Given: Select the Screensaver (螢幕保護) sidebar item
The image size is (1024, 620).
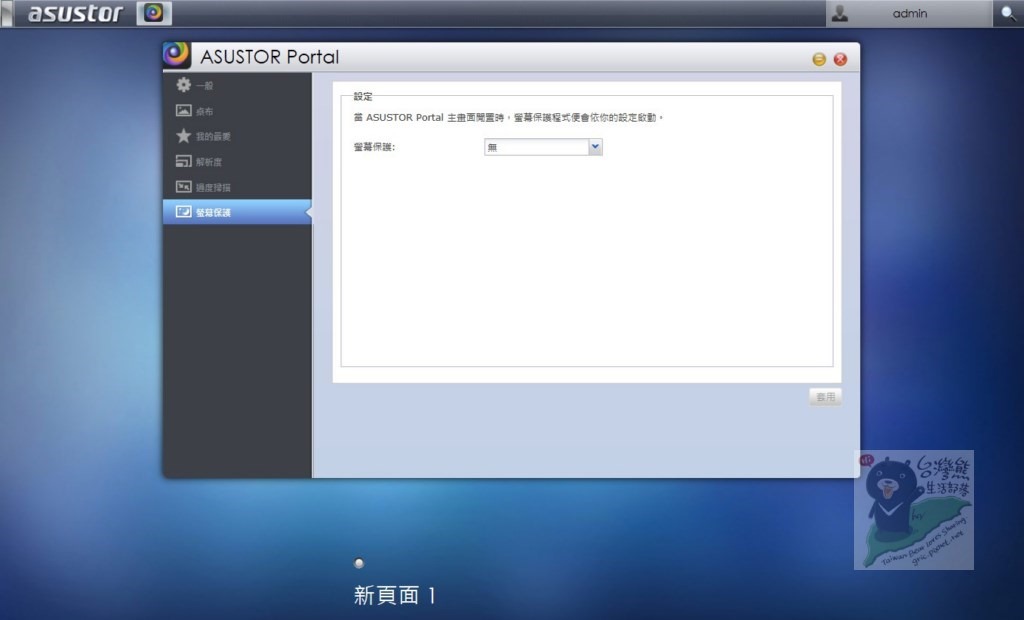Looking at the screenshot, I should click(237, 212).
